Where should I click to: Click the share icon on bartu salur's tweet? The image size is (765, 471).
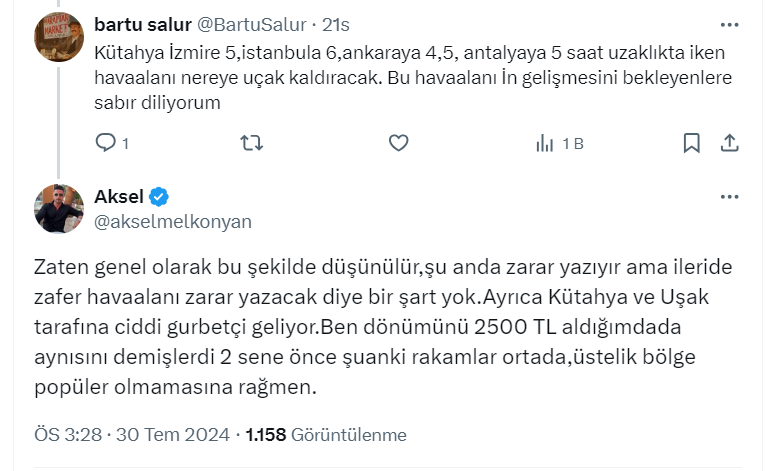(729, 143)
